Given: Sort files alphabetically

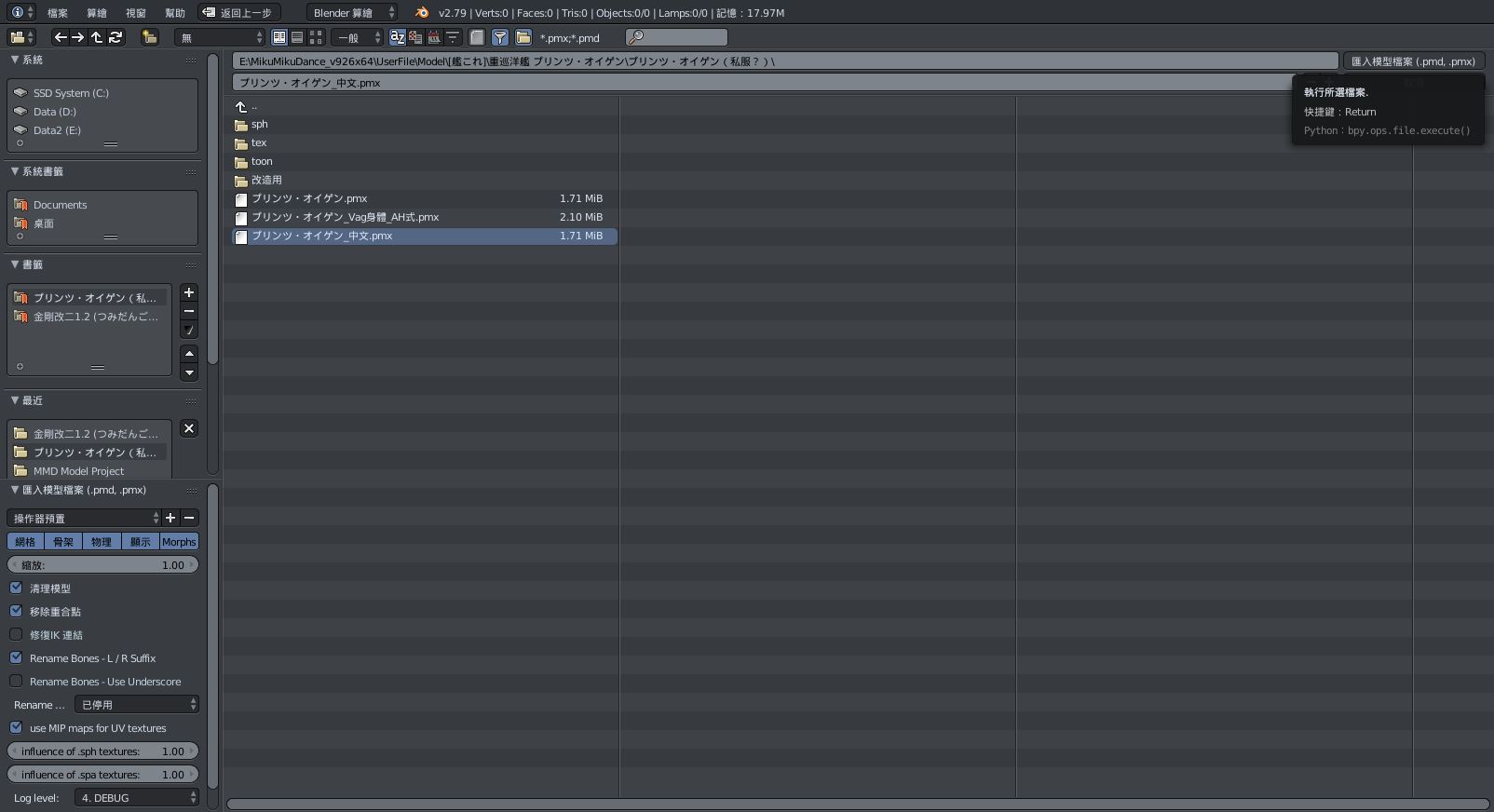Looking at the screenshot, I should 398,37.
